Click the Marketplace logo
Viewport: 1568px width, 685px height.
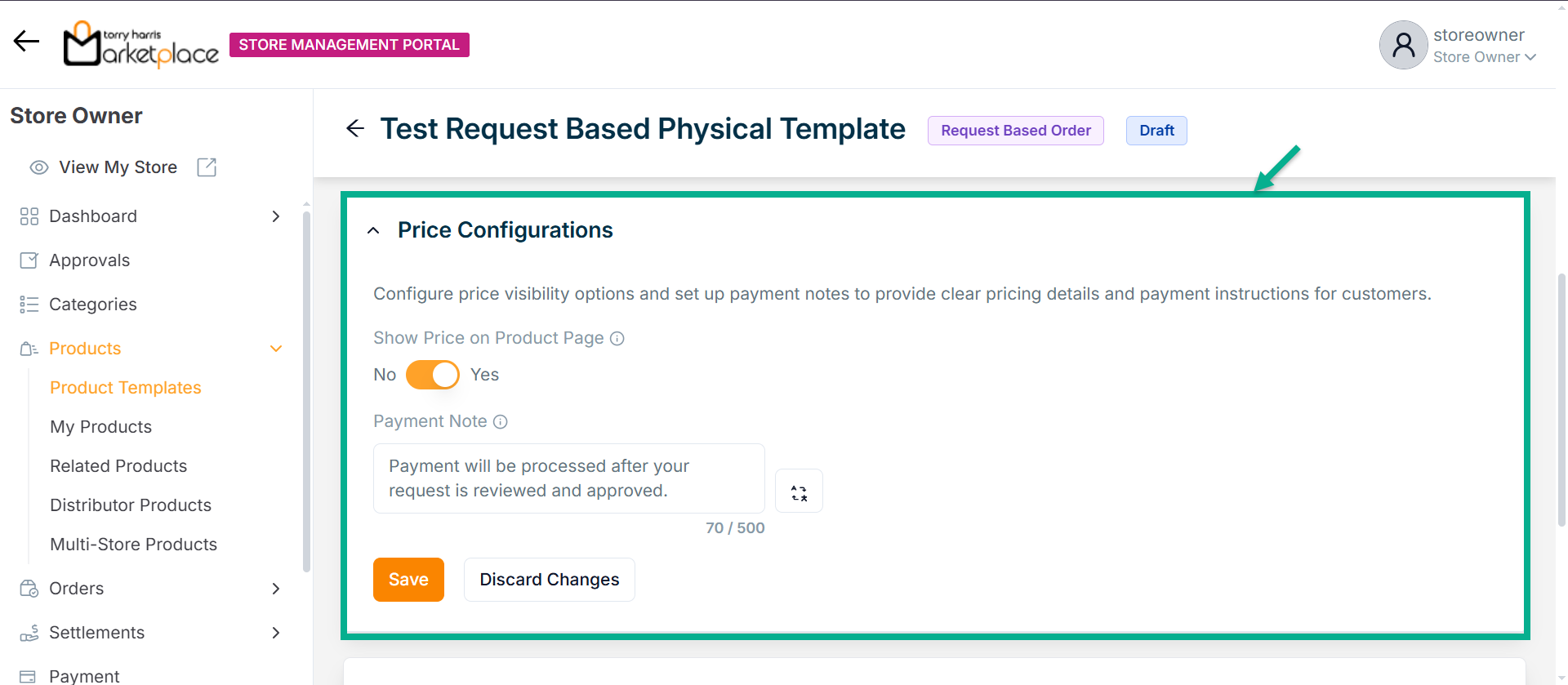(x=141, y=44)
